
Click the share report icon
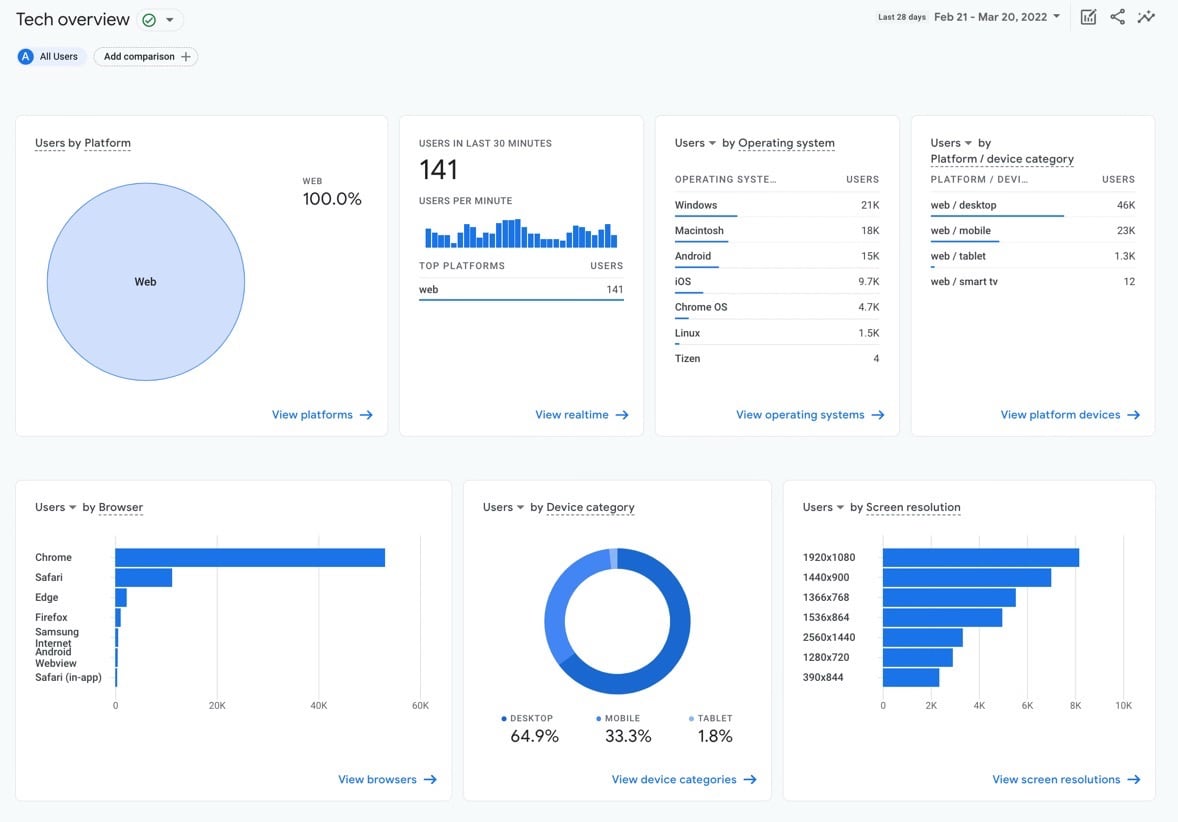(x=1117, y=17)
